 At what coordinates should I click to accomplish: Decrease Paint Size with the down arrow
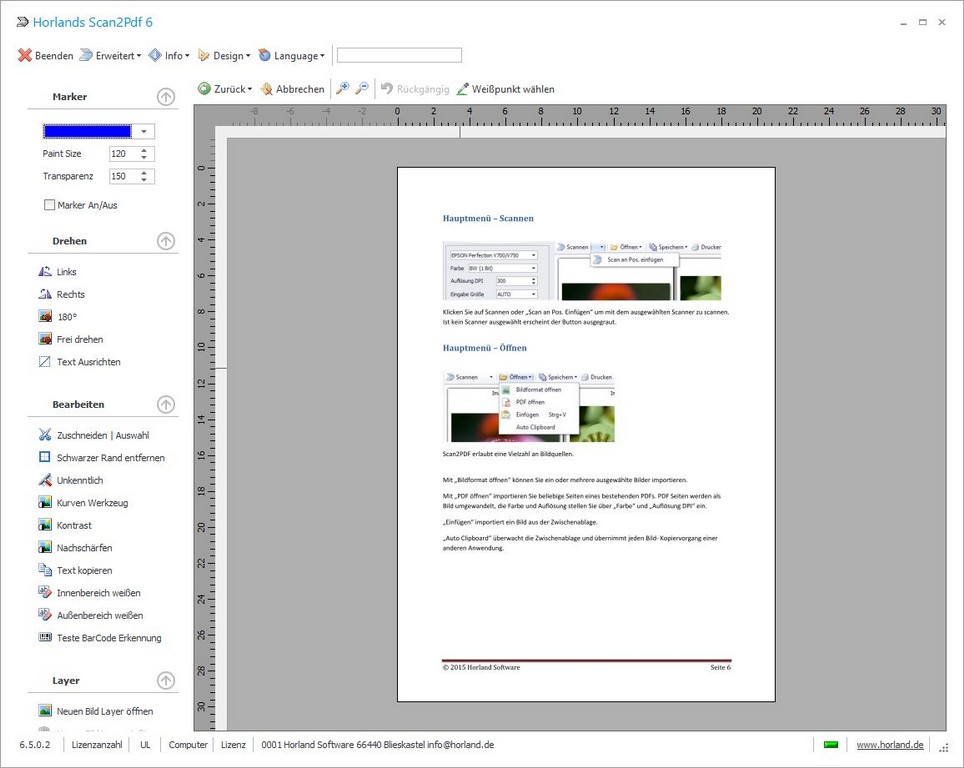click(x=144, y=157)
